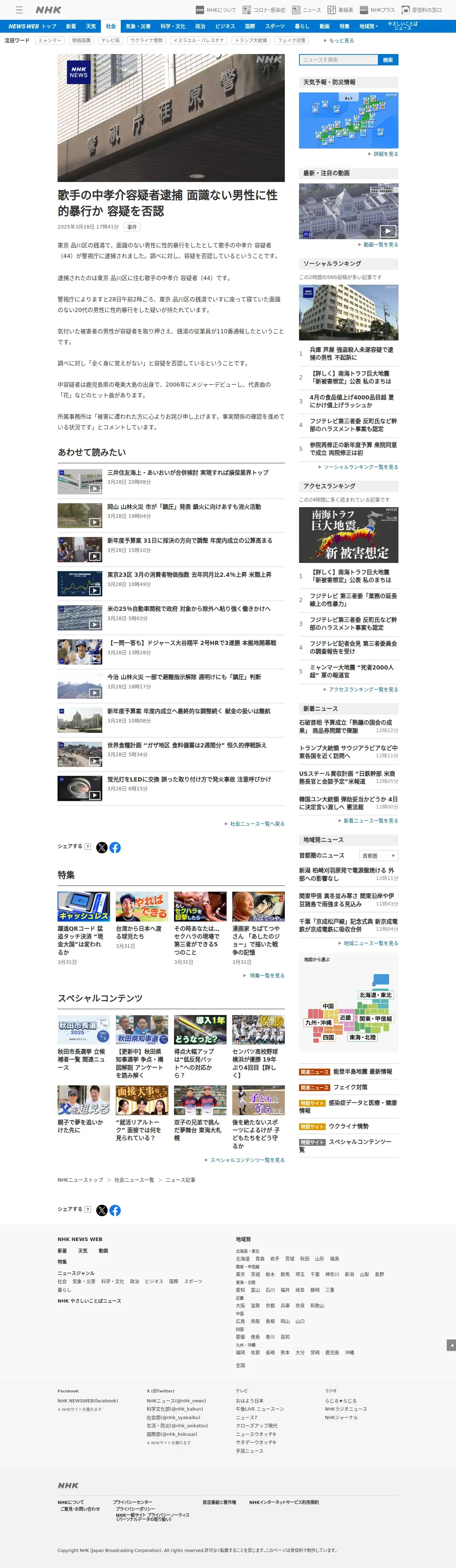Click 社会ニュース一覧 in breadcrumb

pos(134,1180)
